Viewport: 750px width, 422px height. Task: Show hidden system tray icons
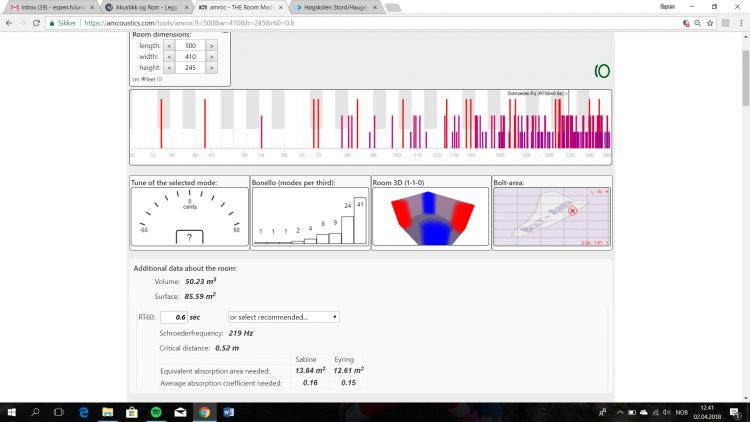click(x=620, y=412)
